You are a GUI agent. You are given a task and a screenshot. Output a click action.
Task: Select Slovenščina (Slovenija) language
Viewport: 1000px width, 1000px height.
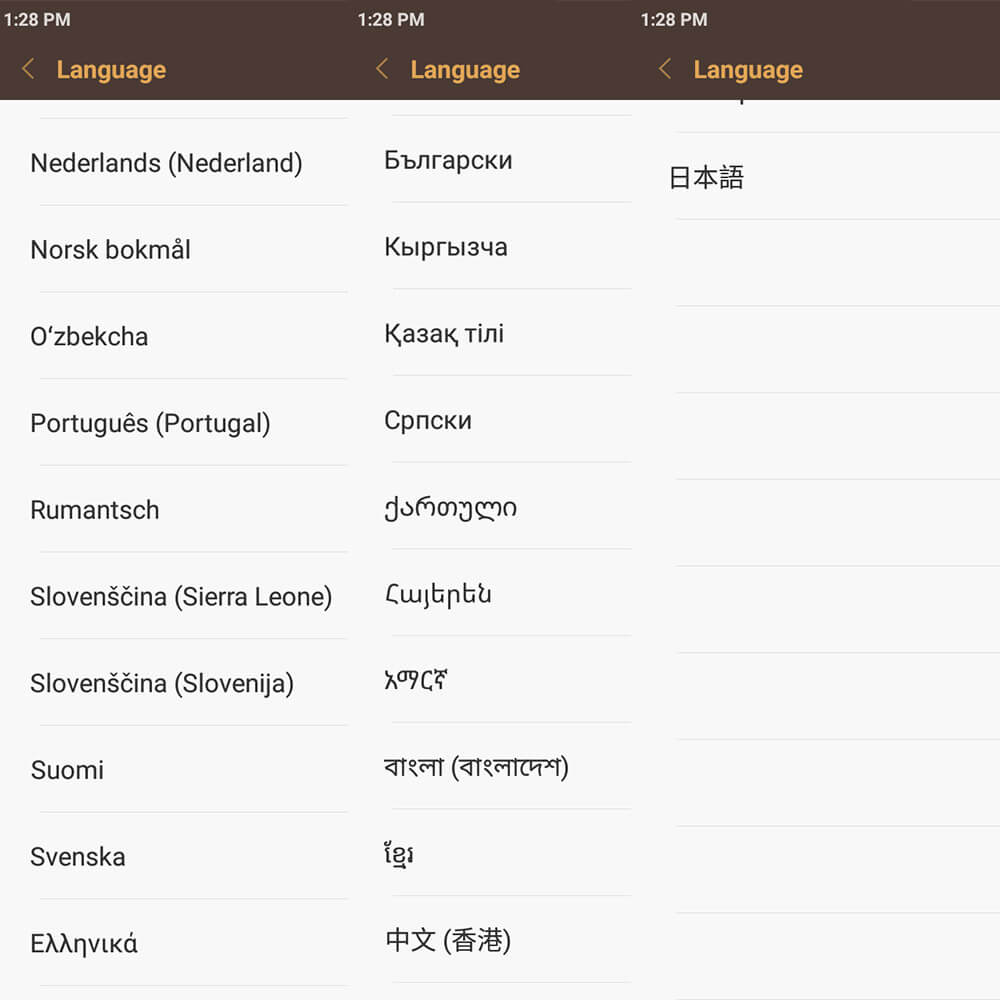(x=162, y=684)
